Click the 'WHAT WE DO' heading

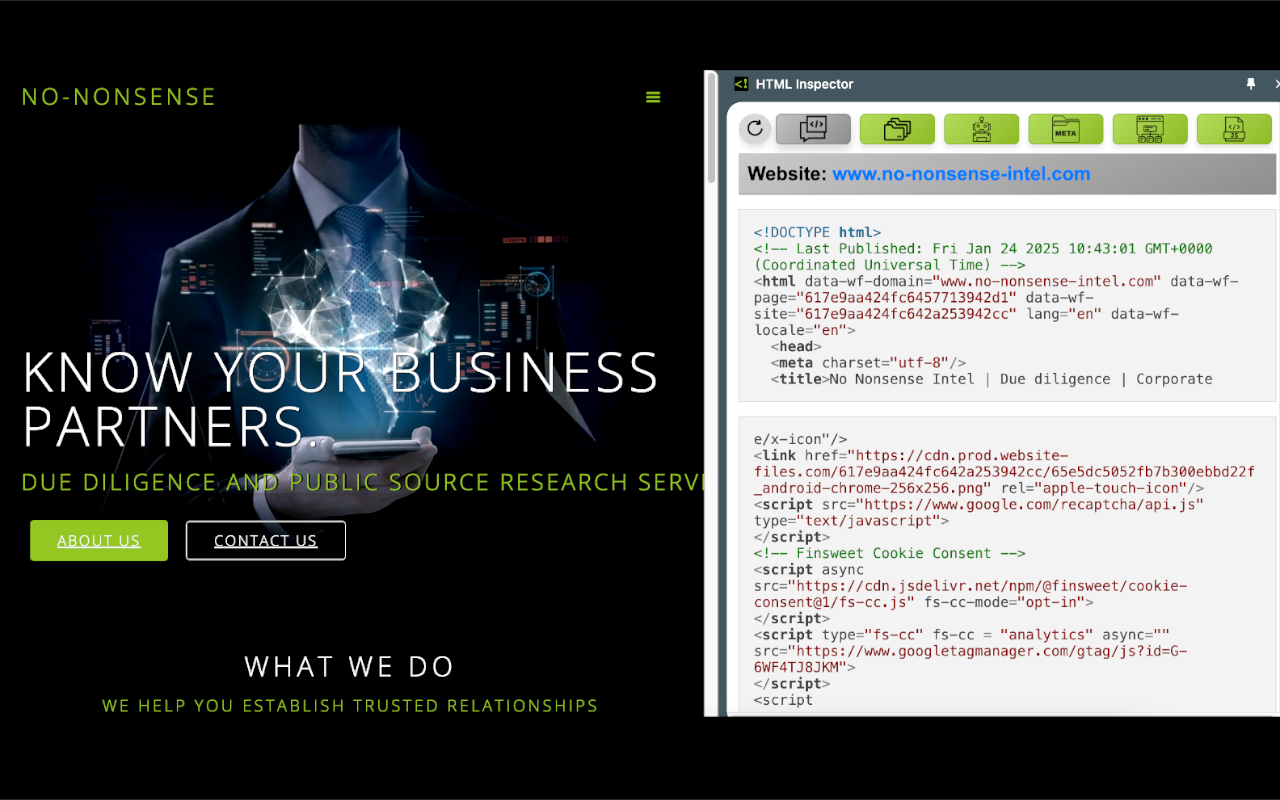click(x=350, y=667)
